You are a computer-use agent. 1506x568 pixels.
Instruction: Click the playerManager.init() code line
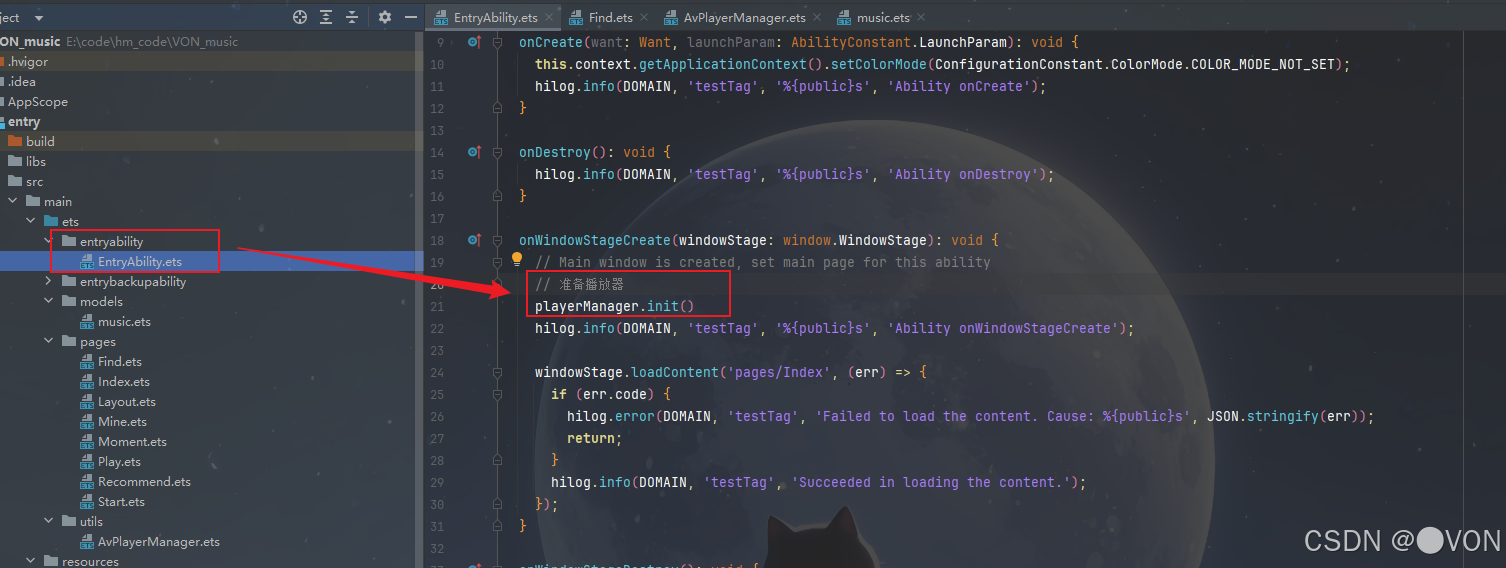click(614, 306)
